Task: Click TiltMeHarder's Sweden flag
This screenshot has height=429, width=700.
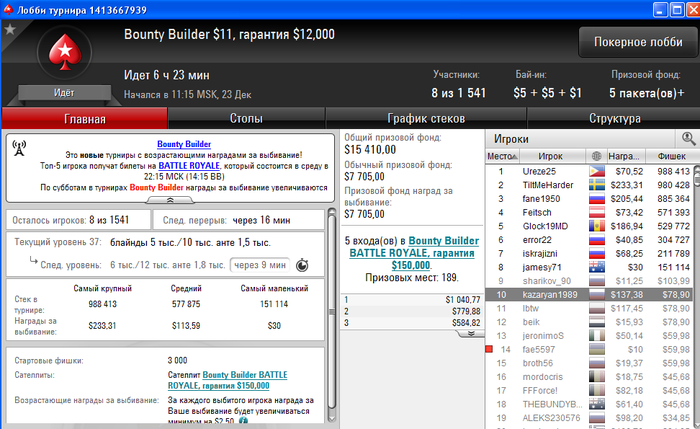Action: click(597, 185)
